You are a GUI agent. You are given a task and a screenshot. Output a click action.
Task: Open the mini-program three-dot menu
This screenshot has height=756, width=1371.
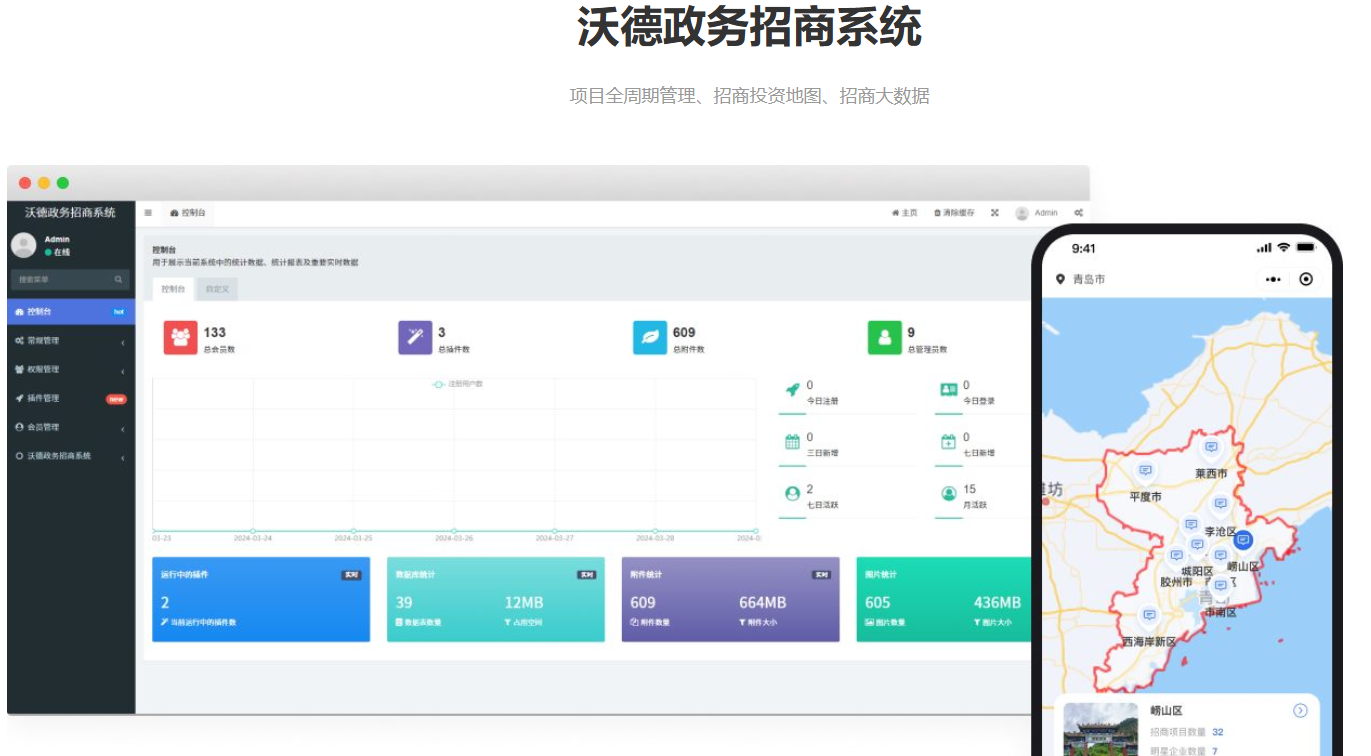[x=1272, y=279]
